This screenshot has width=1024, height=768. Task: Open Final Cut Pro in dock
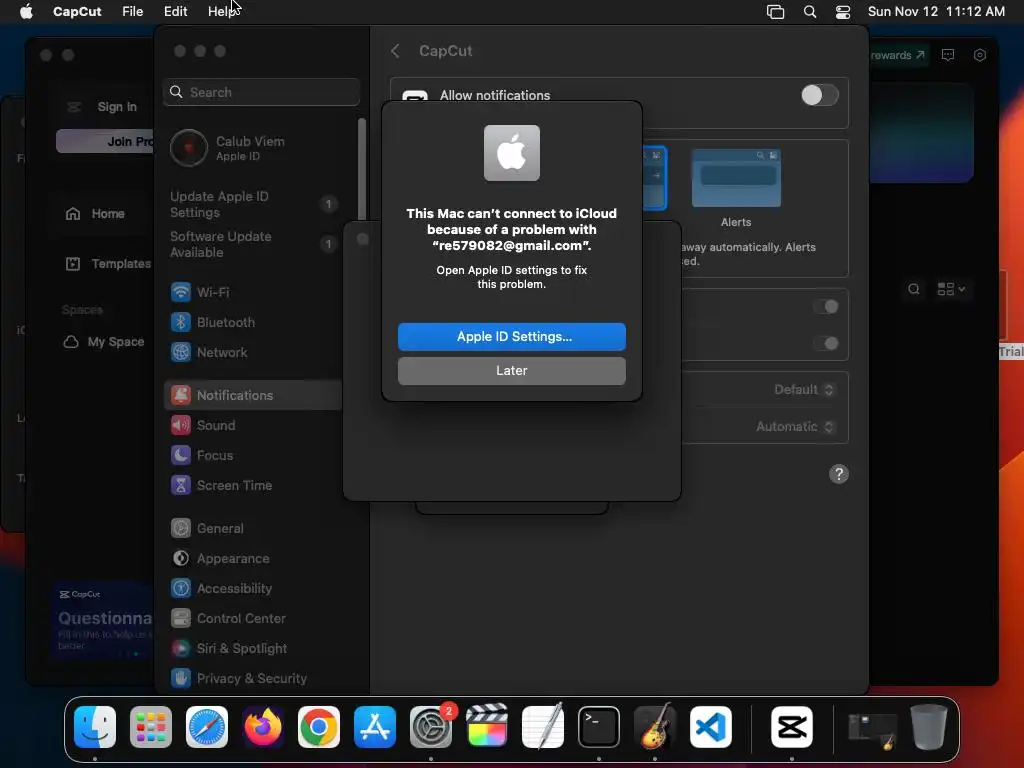pyautogui.click(x=487, y=727)
